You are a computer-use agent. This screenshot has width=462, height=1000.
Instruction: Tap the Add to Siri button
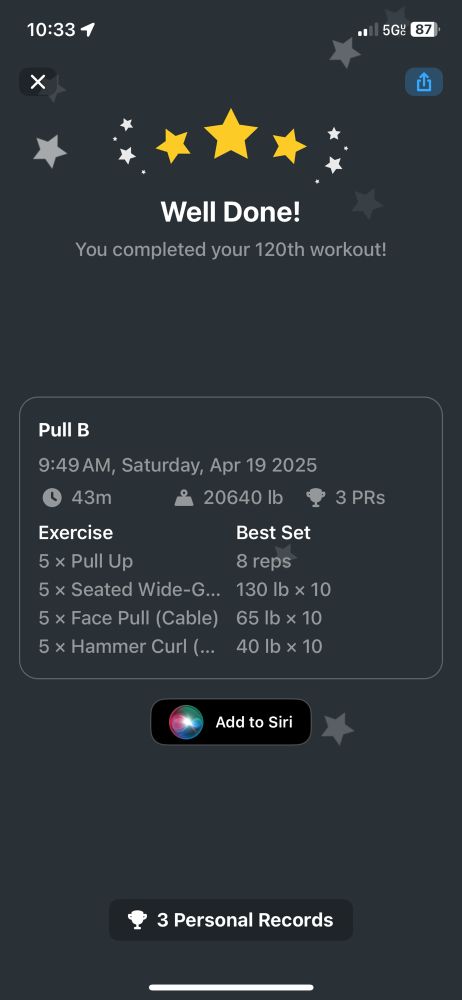pos(230,722)
